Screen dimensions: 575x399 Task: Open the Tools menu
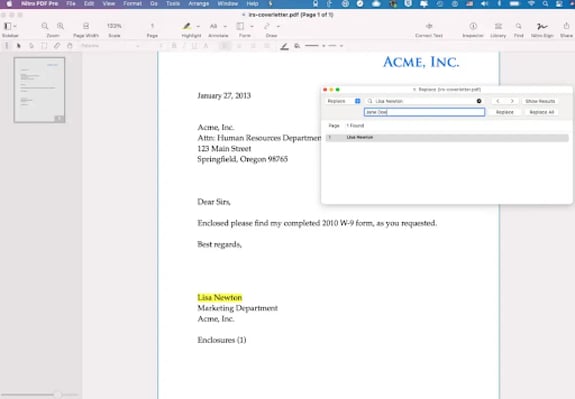coord(173,4)
